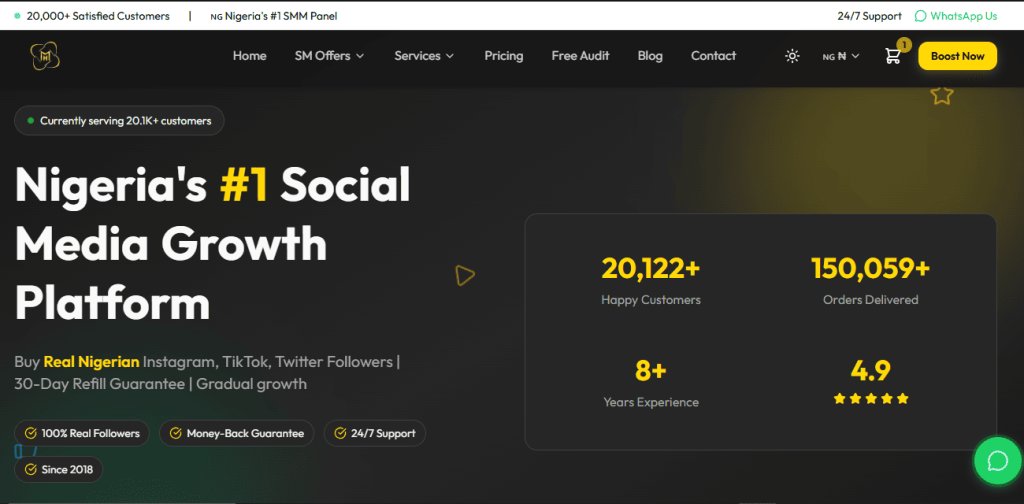
Task: Click the play triangle icon
Action: [465, 276]
